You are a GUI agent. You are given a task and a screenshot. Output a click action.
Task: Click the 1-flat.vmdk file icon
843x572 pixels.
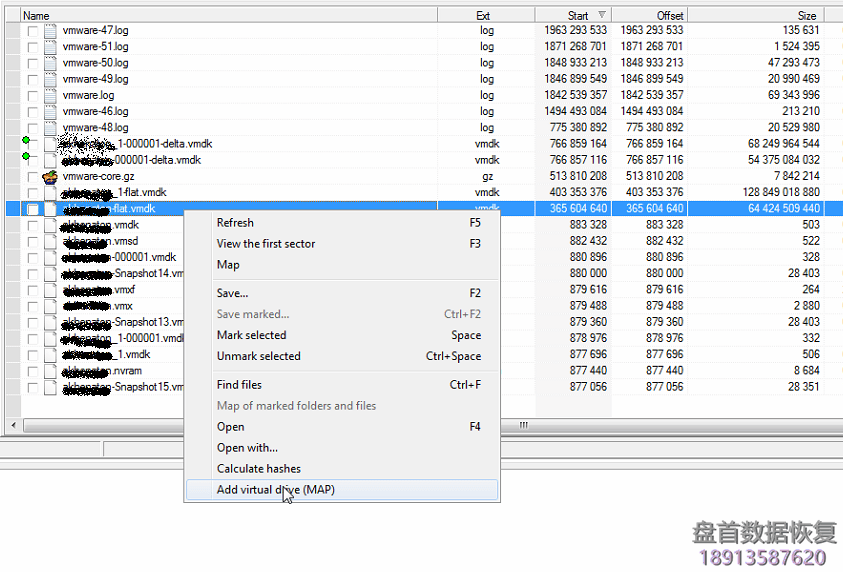point(50,192)
